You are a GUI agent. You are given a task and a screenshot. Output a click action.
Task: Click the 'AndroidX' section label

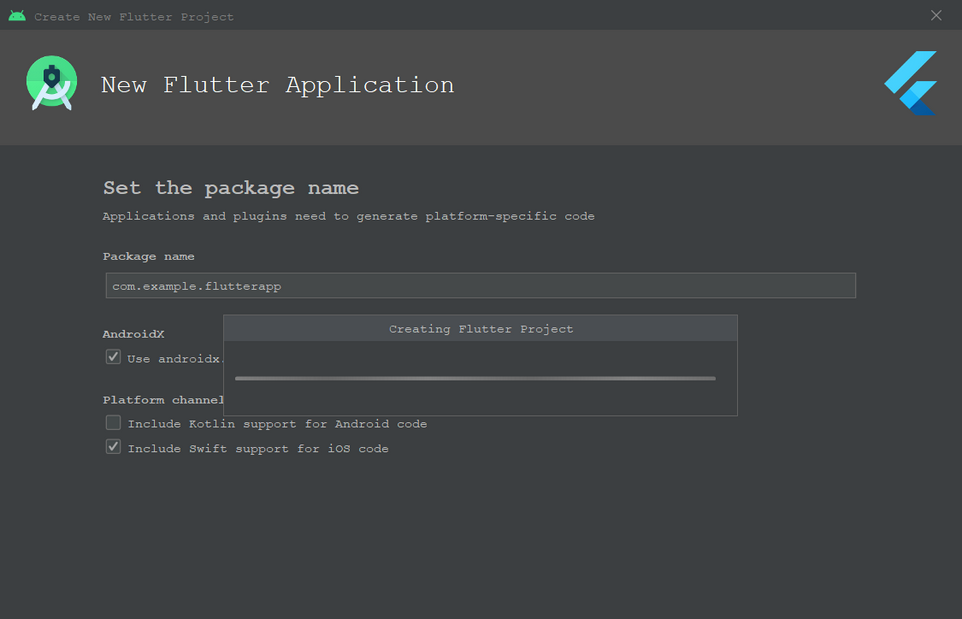coord(133,334)
